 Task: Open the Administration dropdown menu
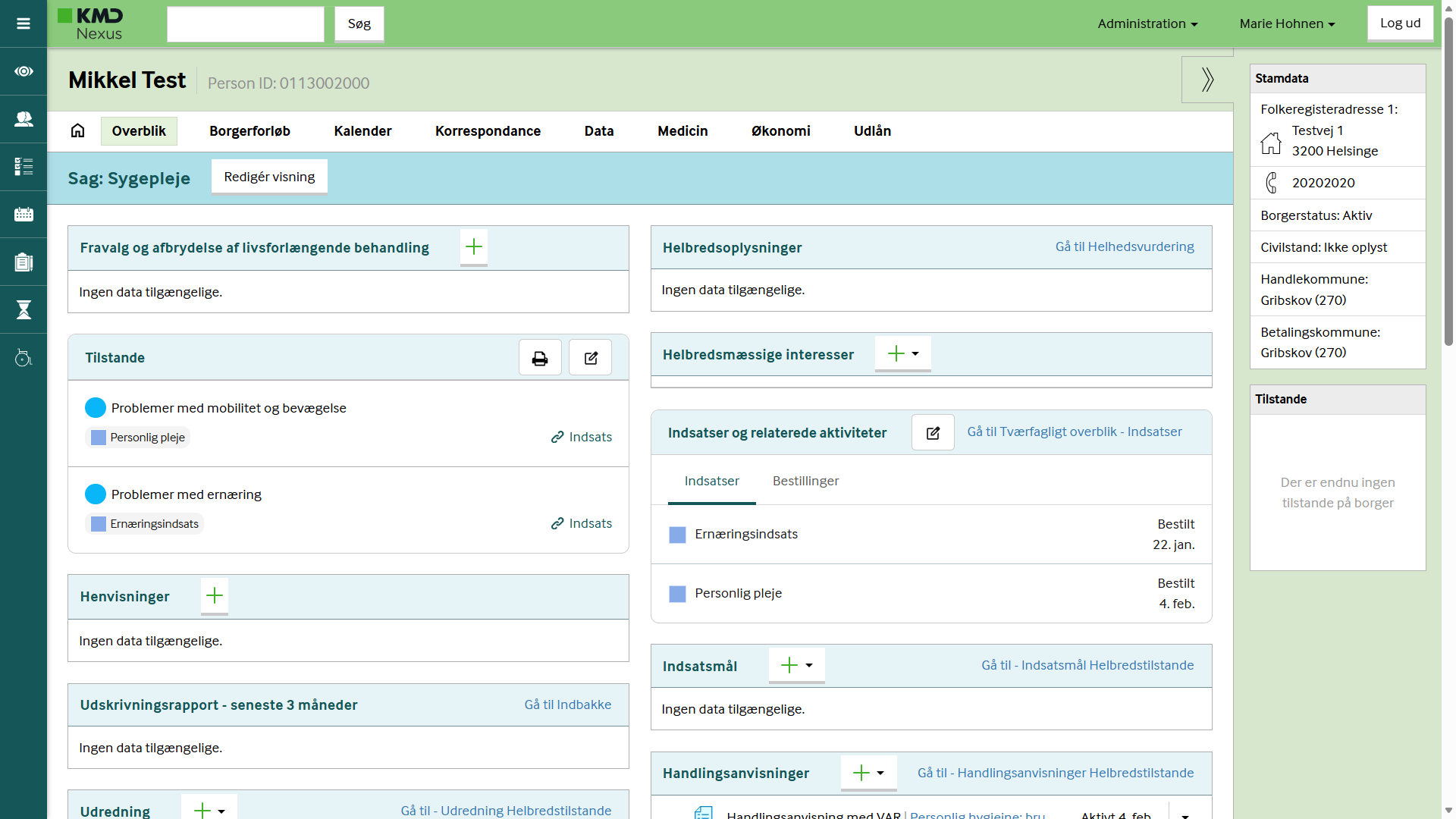click(x=1147, y=24)
